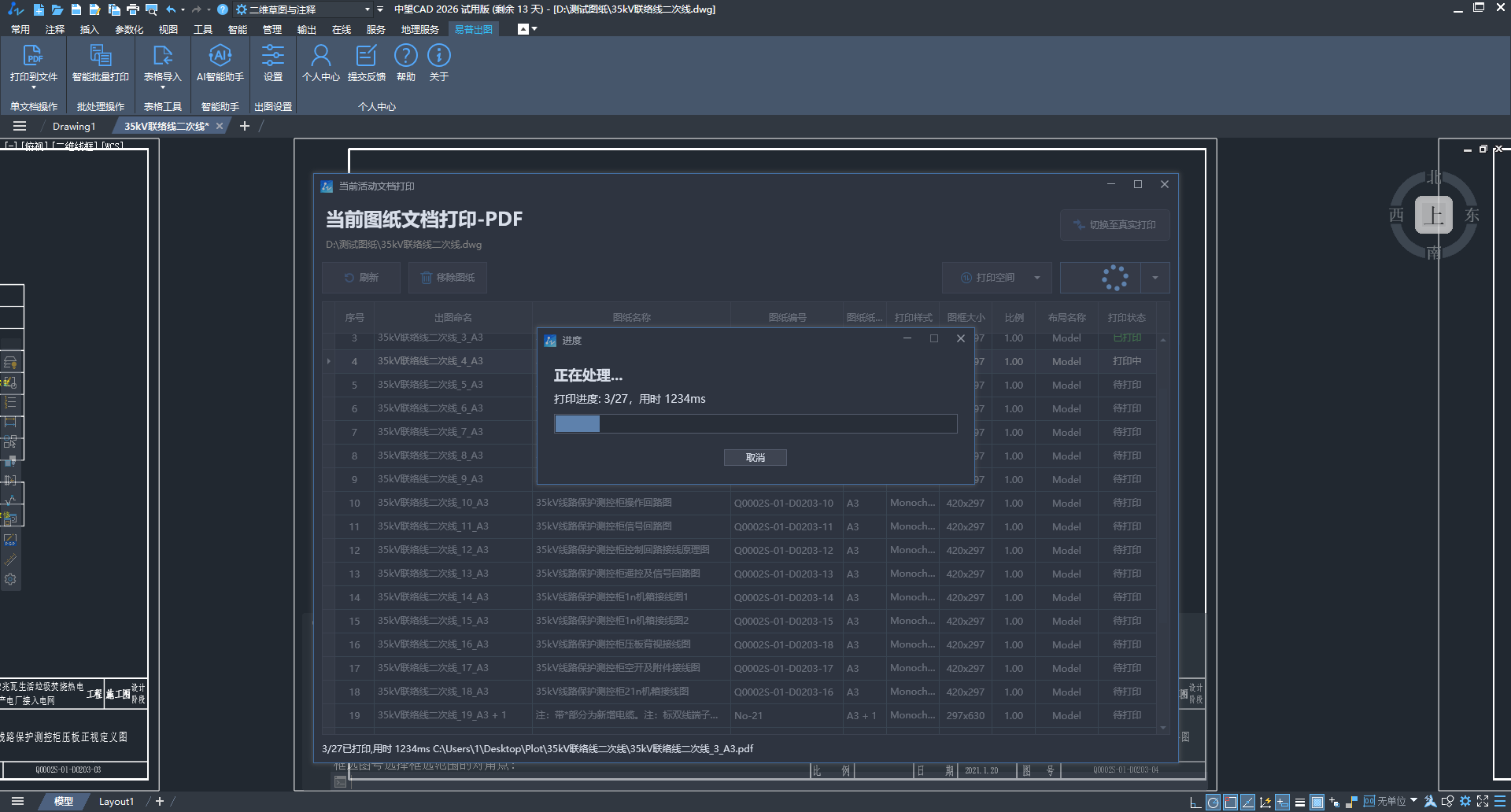Expand the 二维草图与注释 workspace dropdown
This screenshot has height=812, width=1511.
click(367, 9)
